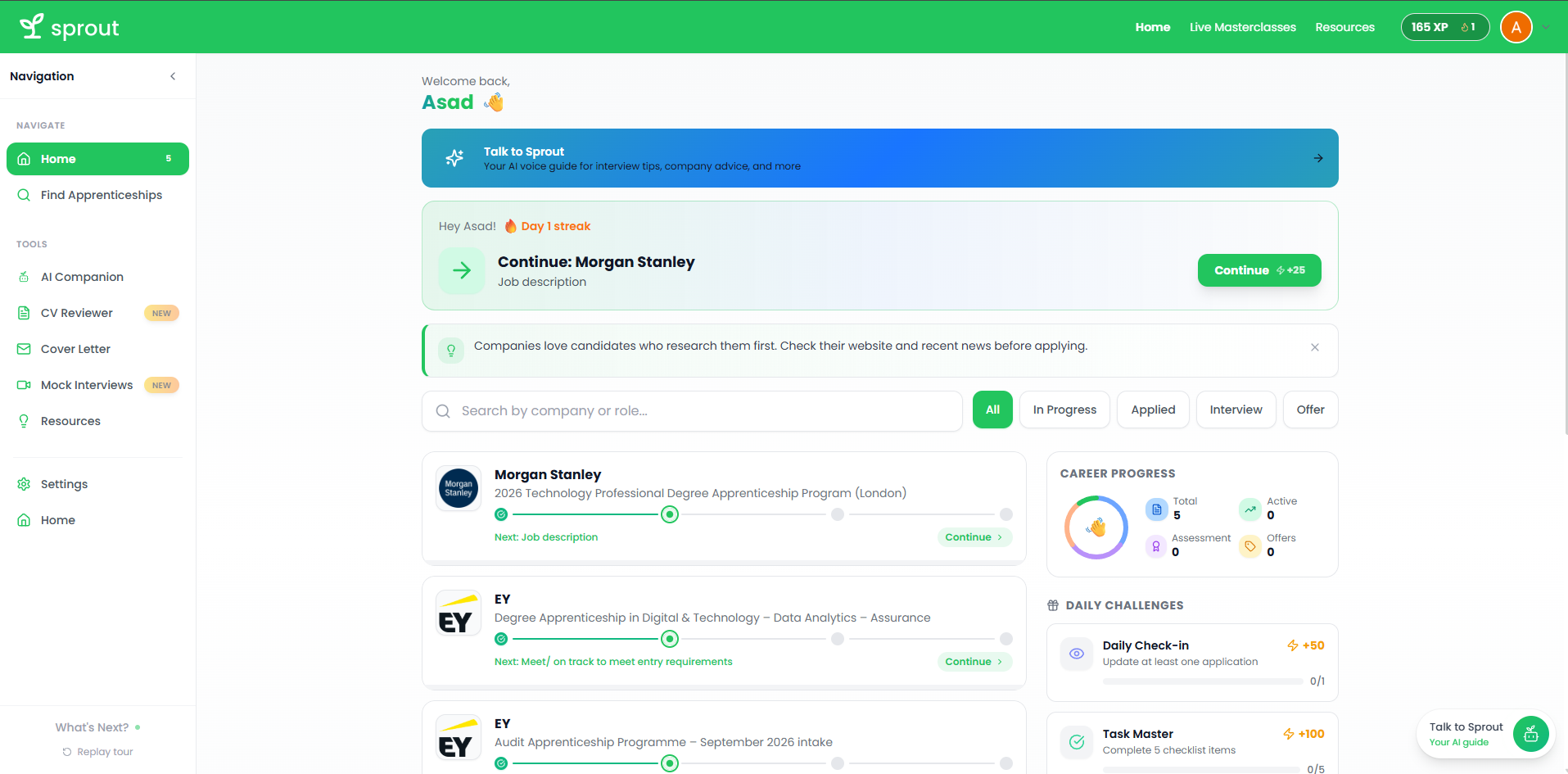
Task: Click the search by company or role field
Action: coord(692,411)
